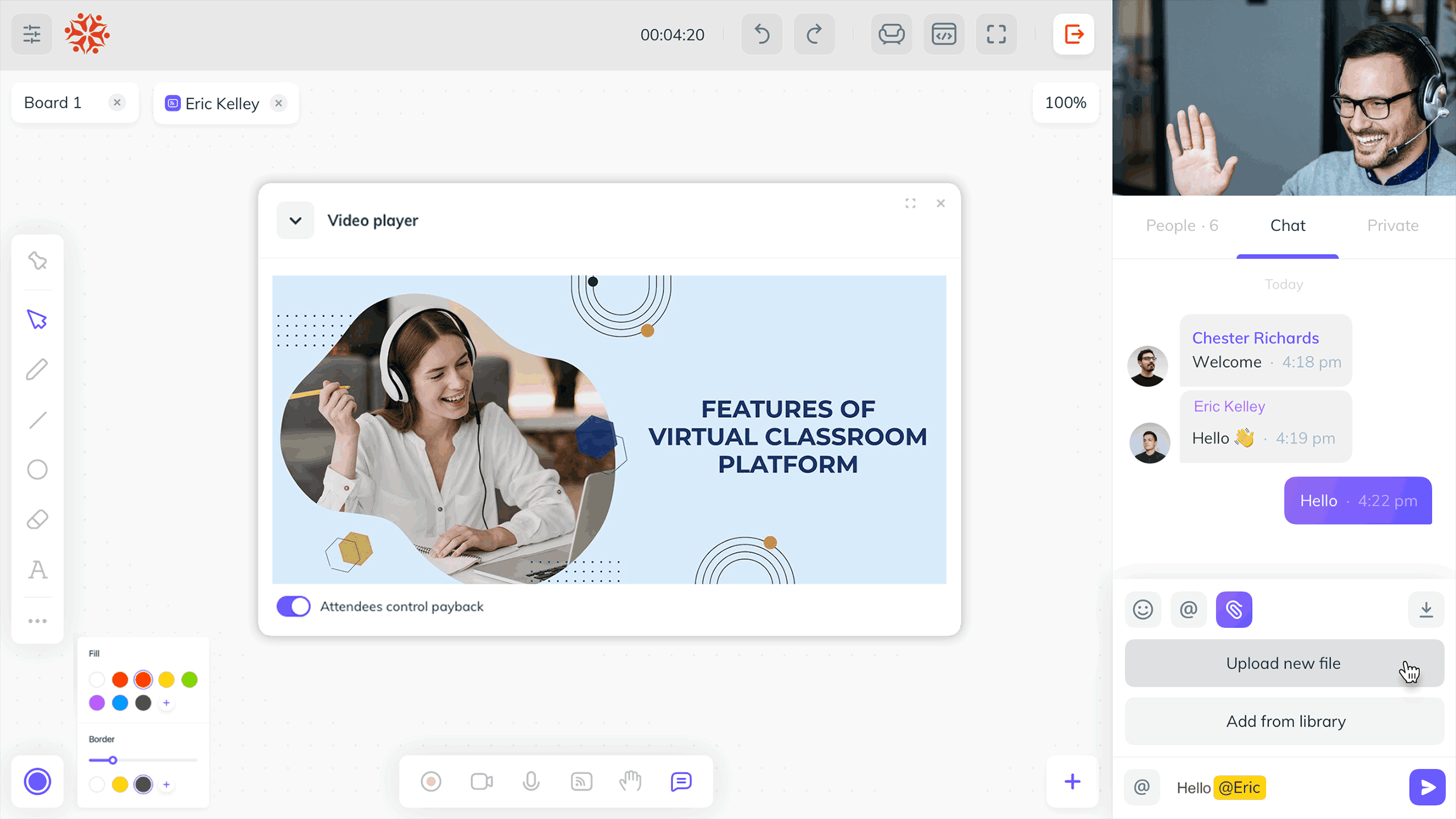Viewport: 1456px width, 819px height.
Task: Click the Undo button
Action: point(762,34)
